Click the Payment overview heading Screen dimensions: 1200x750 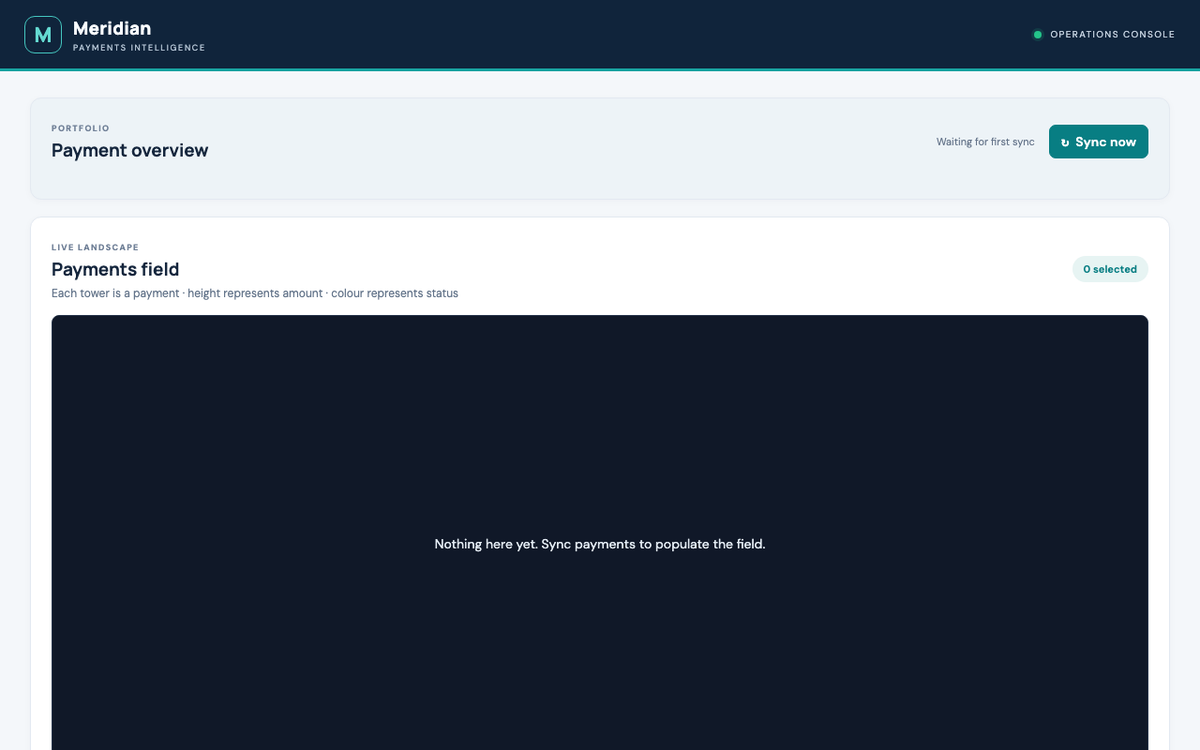130,151
